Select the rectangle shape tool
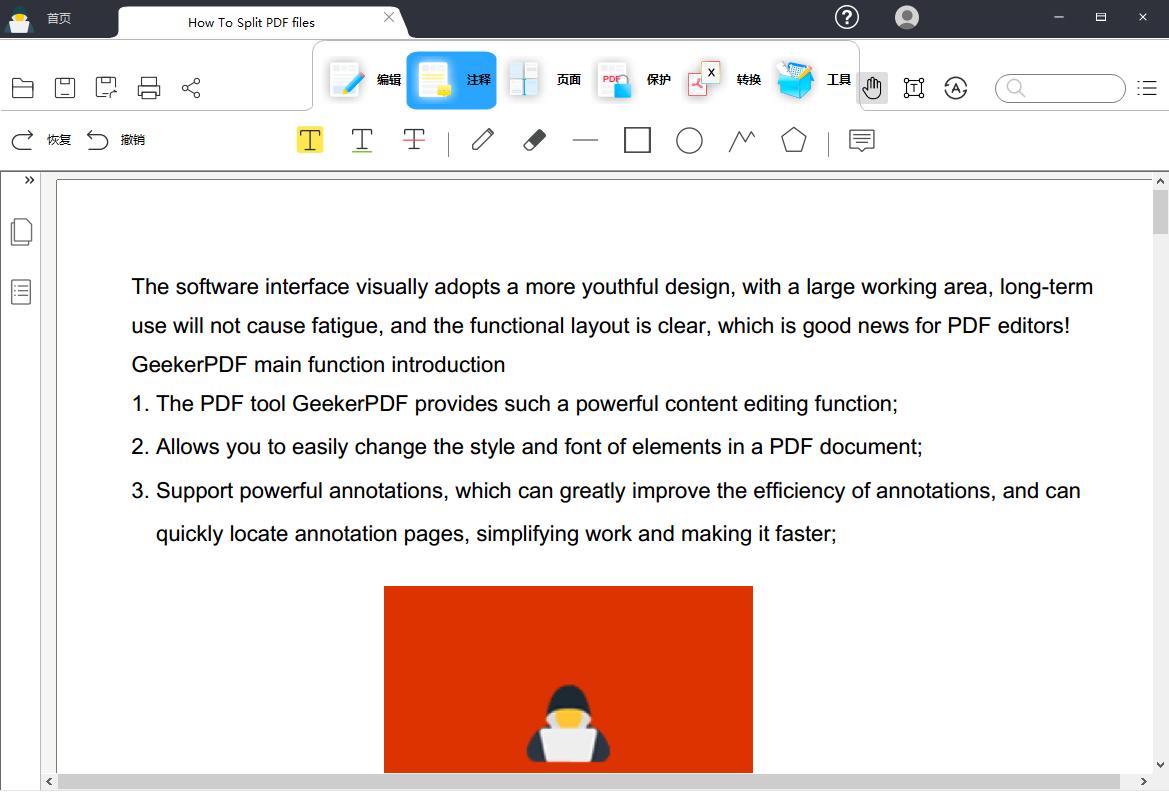Image resolution: width=1169 pixels, height=792 pixels. tap(637, 140)
